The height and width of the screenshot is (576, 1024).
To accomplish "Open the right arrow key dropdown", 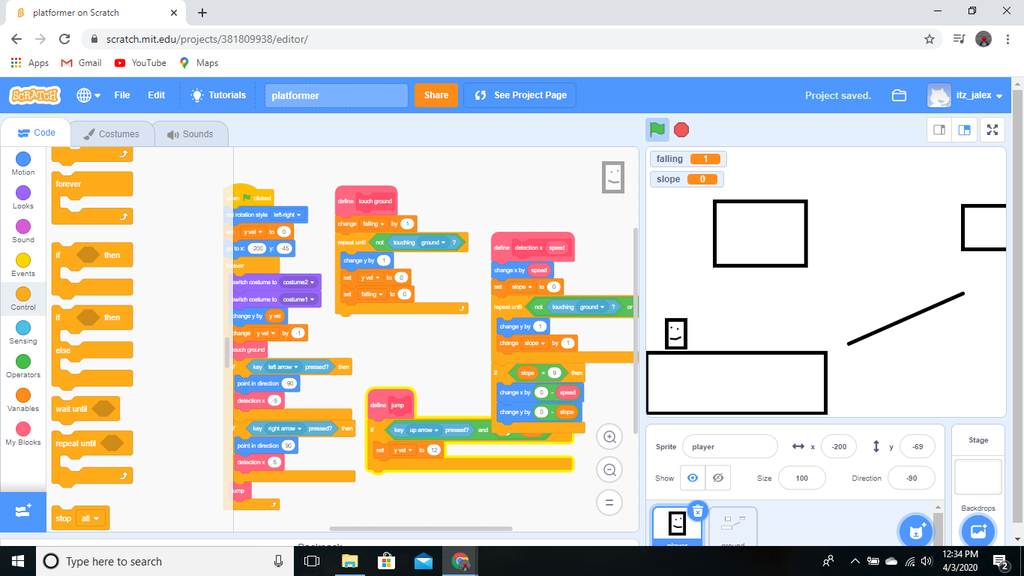I will pyautogui.click(x=286, y=429).
